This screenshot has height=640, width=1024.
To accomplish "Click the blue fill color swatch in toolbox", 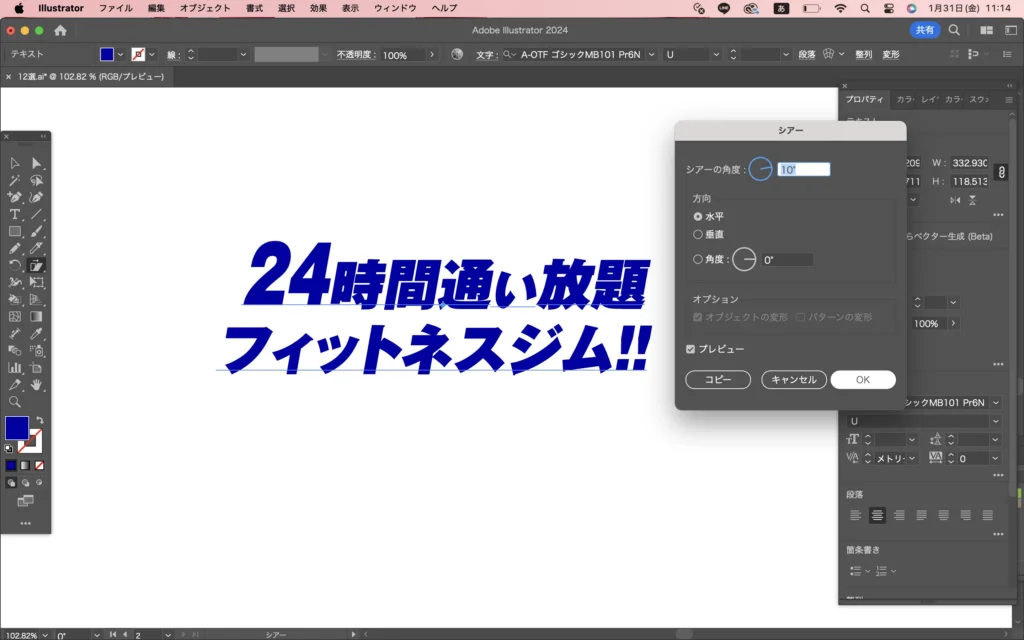I will pos(17,428).
